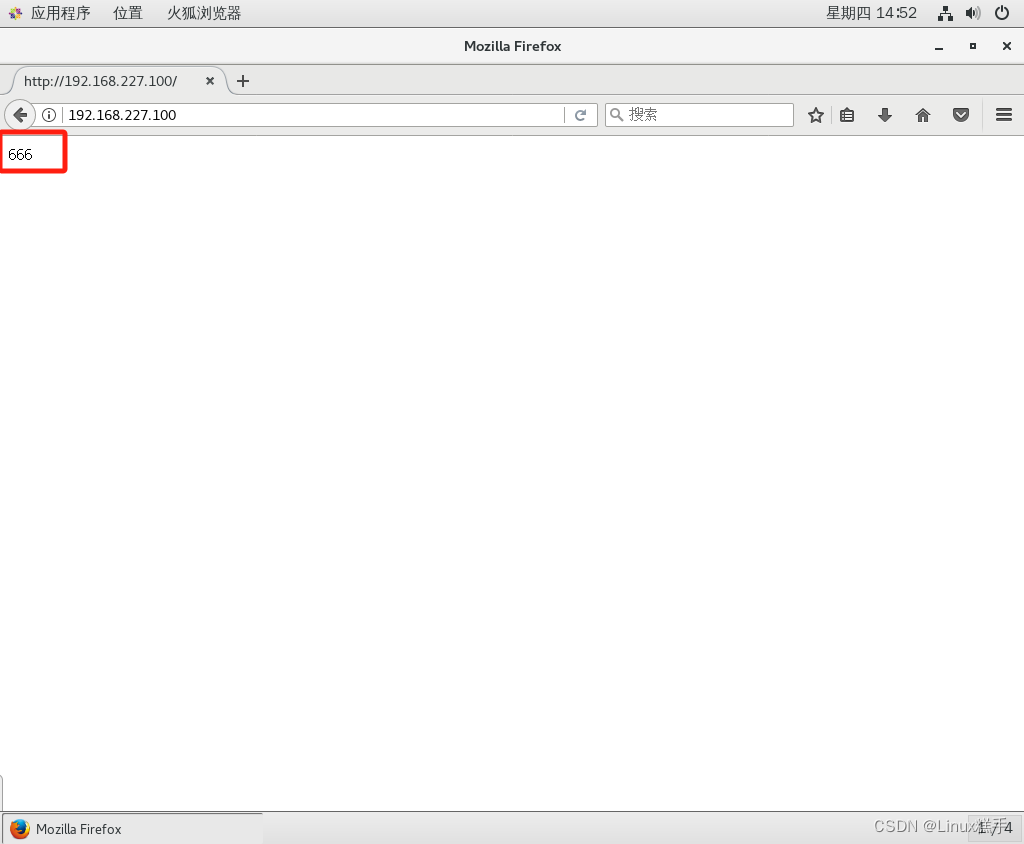Show bookmarks sidebar via clipboard icon
The height and width of the screenshot is (844, 1024).
tap(847, 114)
